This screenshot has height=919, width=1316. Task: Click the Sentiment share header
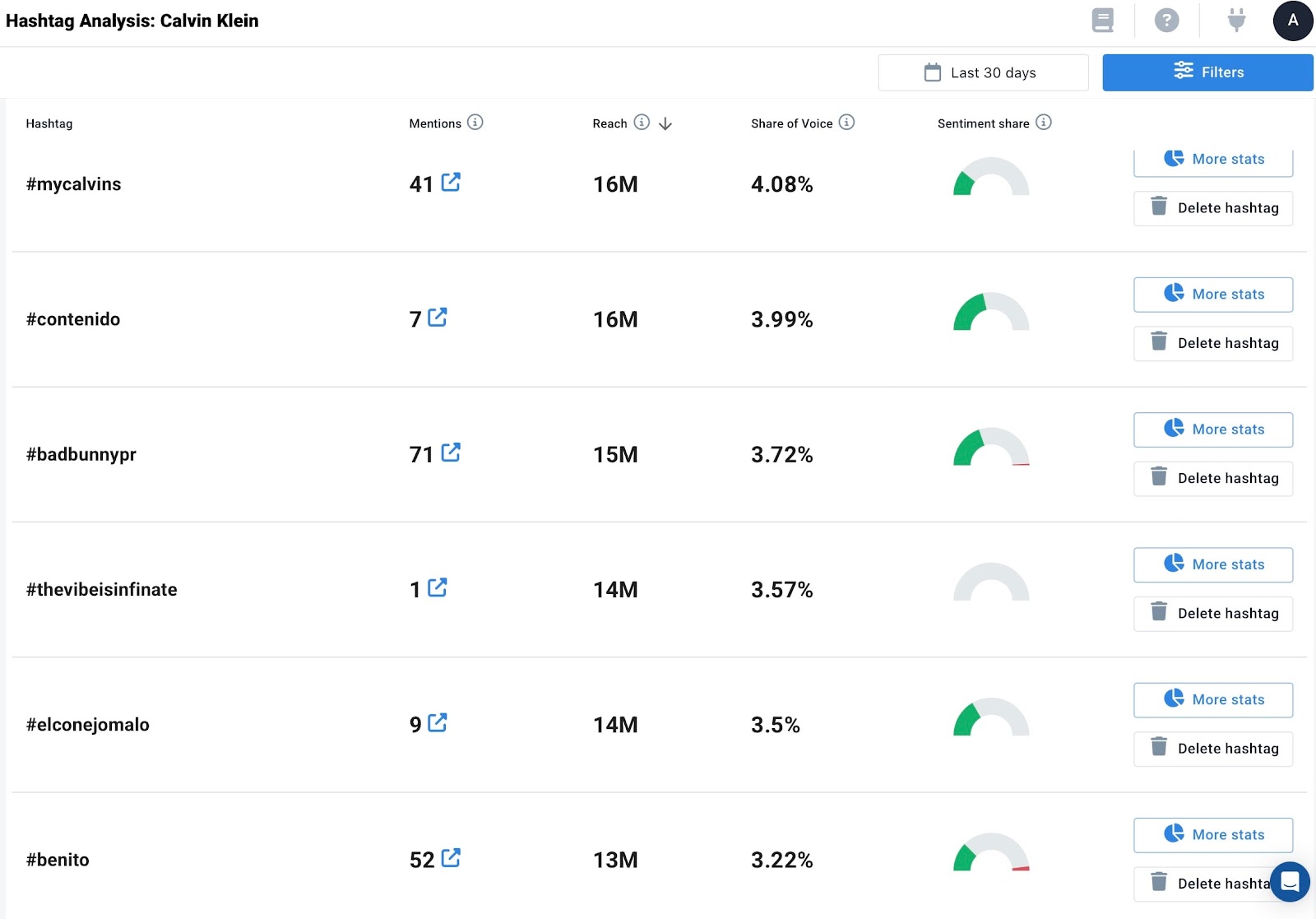point(983,123)
